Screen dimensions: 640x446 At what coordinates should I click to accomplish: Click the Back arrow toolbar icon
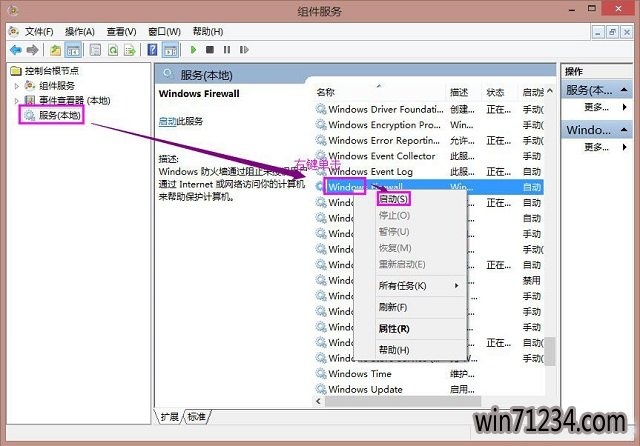pyautogui.click(x=16, y=50)
